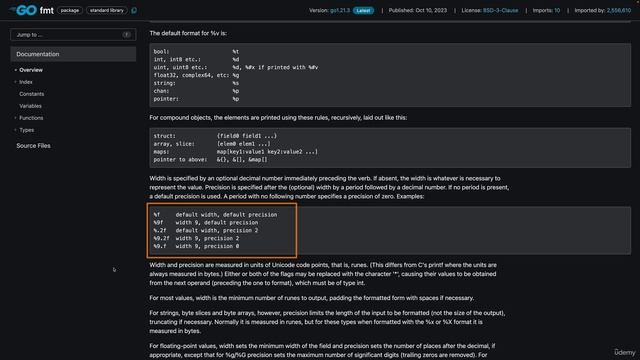The height and width of the screenshot is (360, 640).
Task: Click the Udemy watermark logo
Action: click(624, 352)
